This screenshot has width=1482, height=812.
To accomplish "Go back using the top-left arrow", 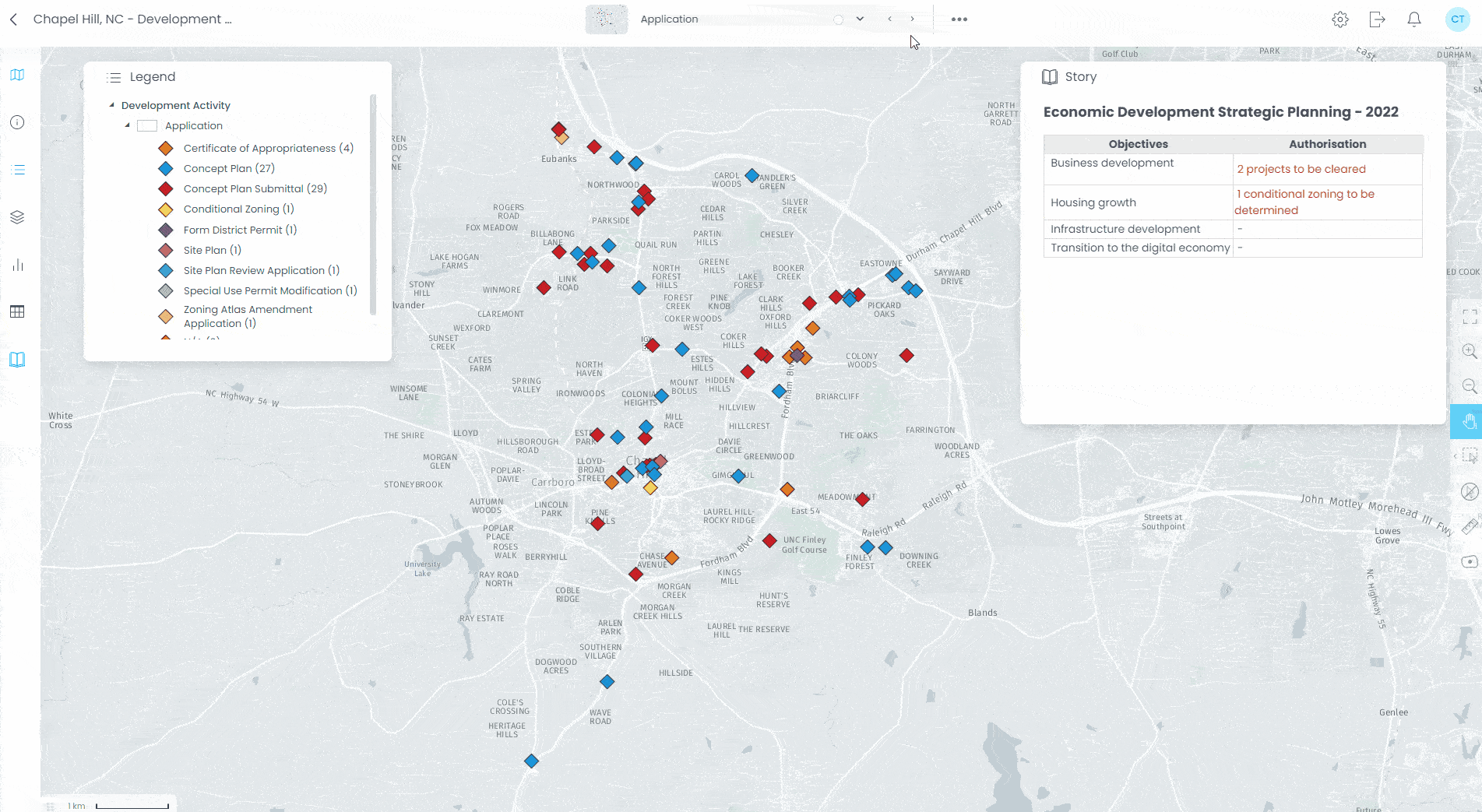I will (13, 19).
